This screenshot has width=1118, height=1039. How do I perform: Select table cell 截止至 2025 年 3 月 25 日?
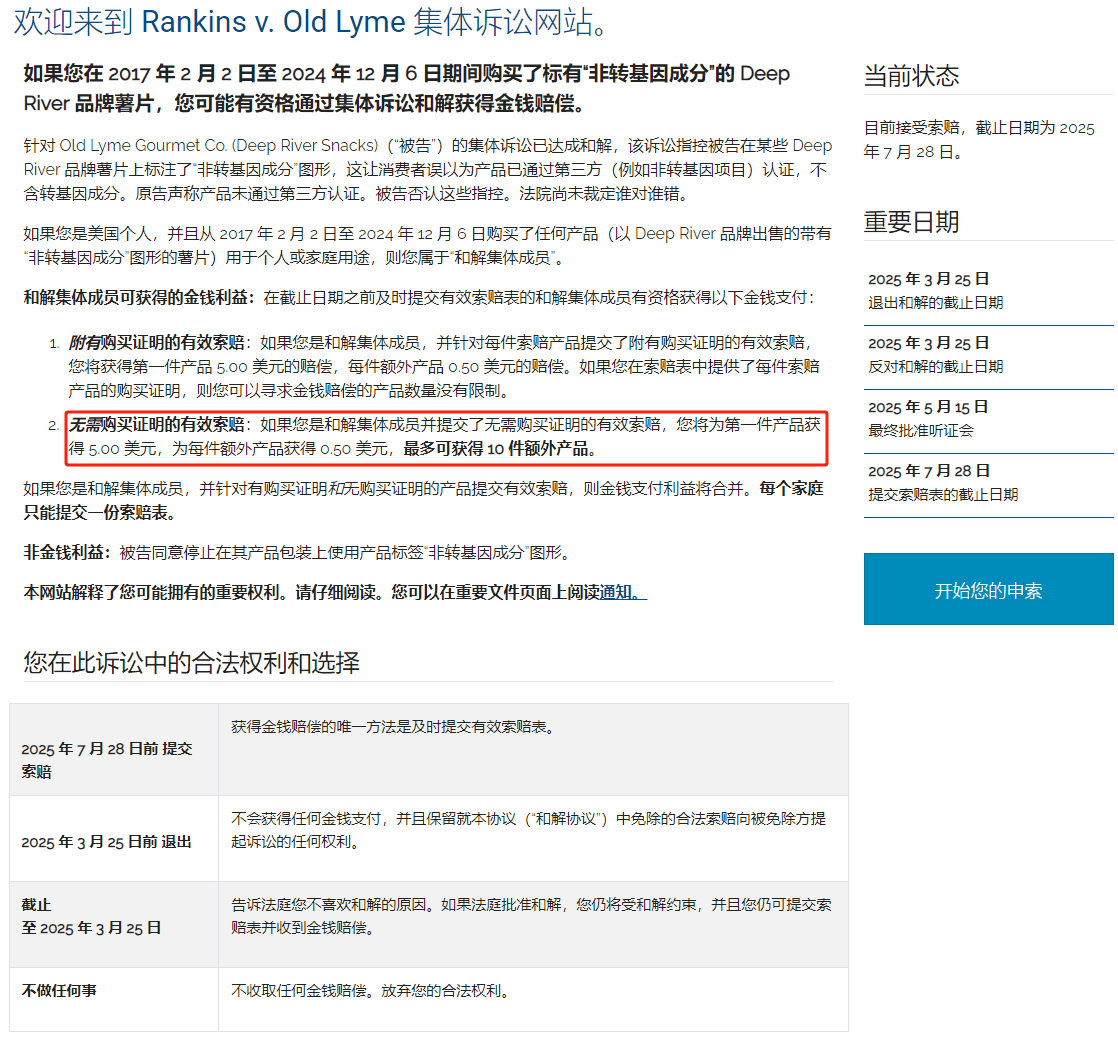(x=114, y=924)
